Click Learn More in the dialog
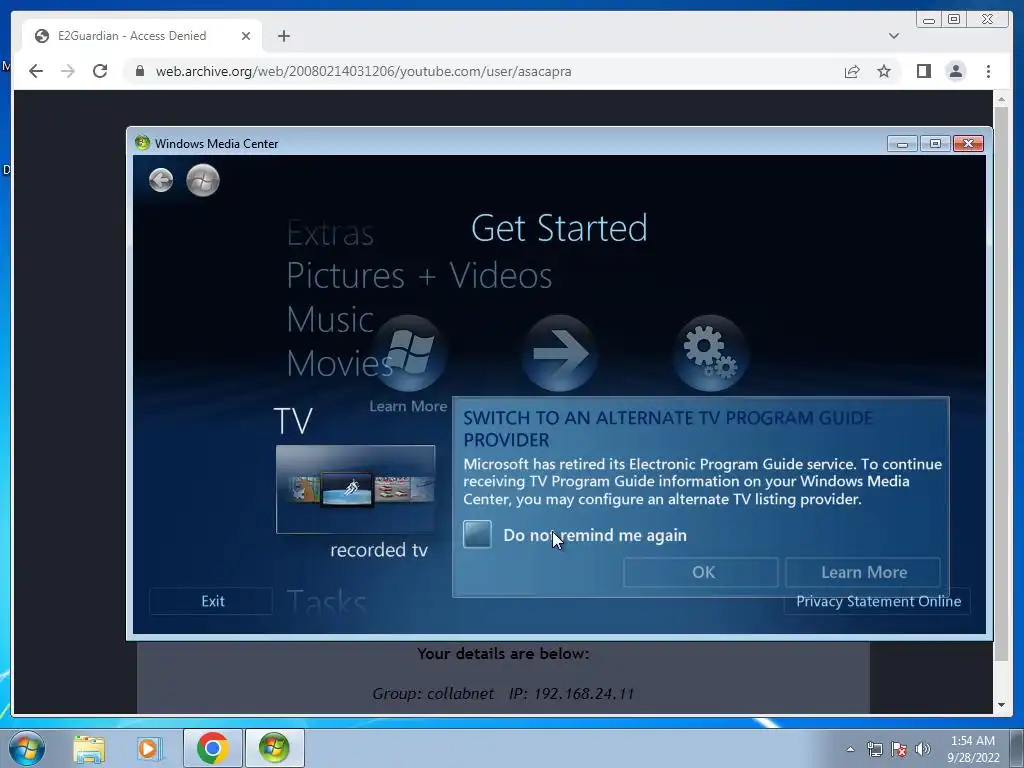1024x768 pixels. click(x=863, y=572)
